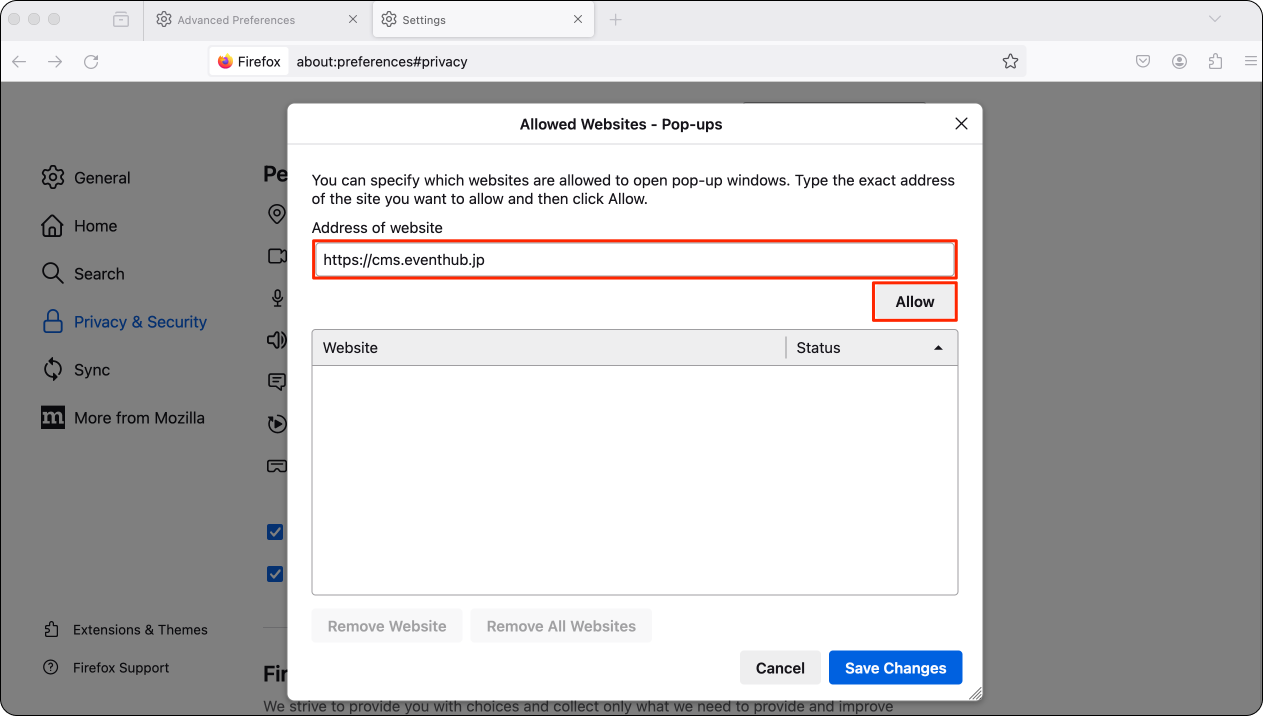Viewport: 1263px width, 716px height.
Task: Click the Extensions & Themes puzzle icon
Action: [51, 630]
